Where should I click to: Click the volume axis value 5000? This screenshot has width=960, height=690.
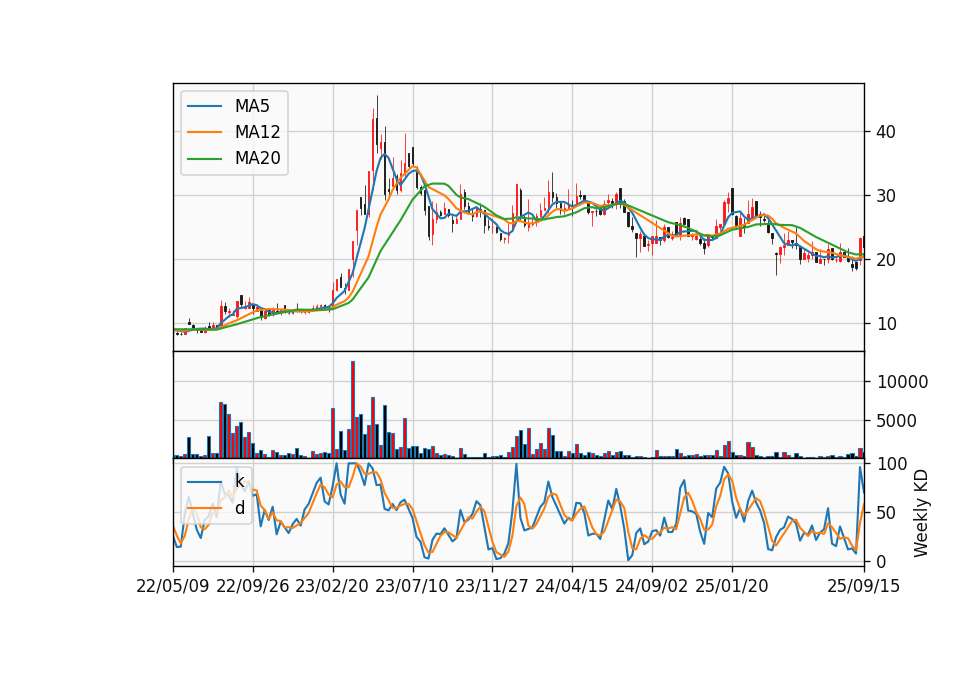point(897,421)
